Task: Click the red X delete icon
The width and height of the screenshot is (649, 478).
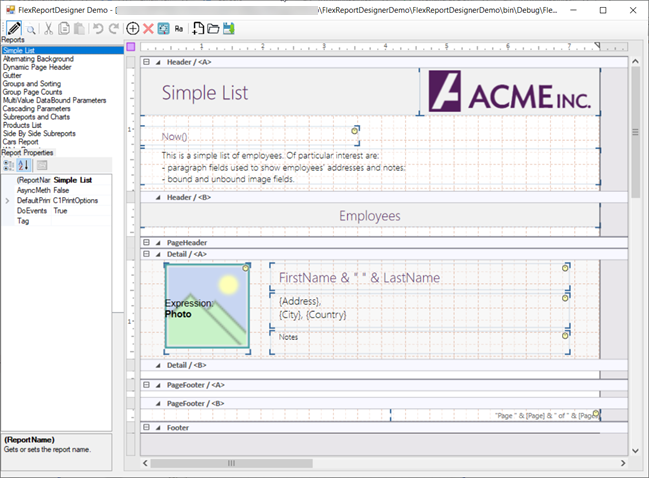Action: (x=148, y=28)
